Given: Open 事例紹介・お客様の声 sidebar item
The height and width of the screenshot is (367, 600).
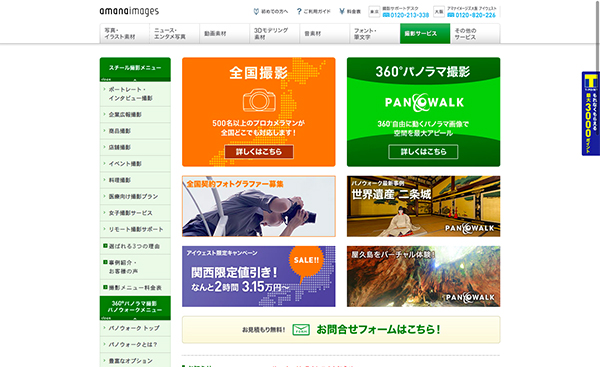Looking at the screenshot, I should [x=135, y=267].
